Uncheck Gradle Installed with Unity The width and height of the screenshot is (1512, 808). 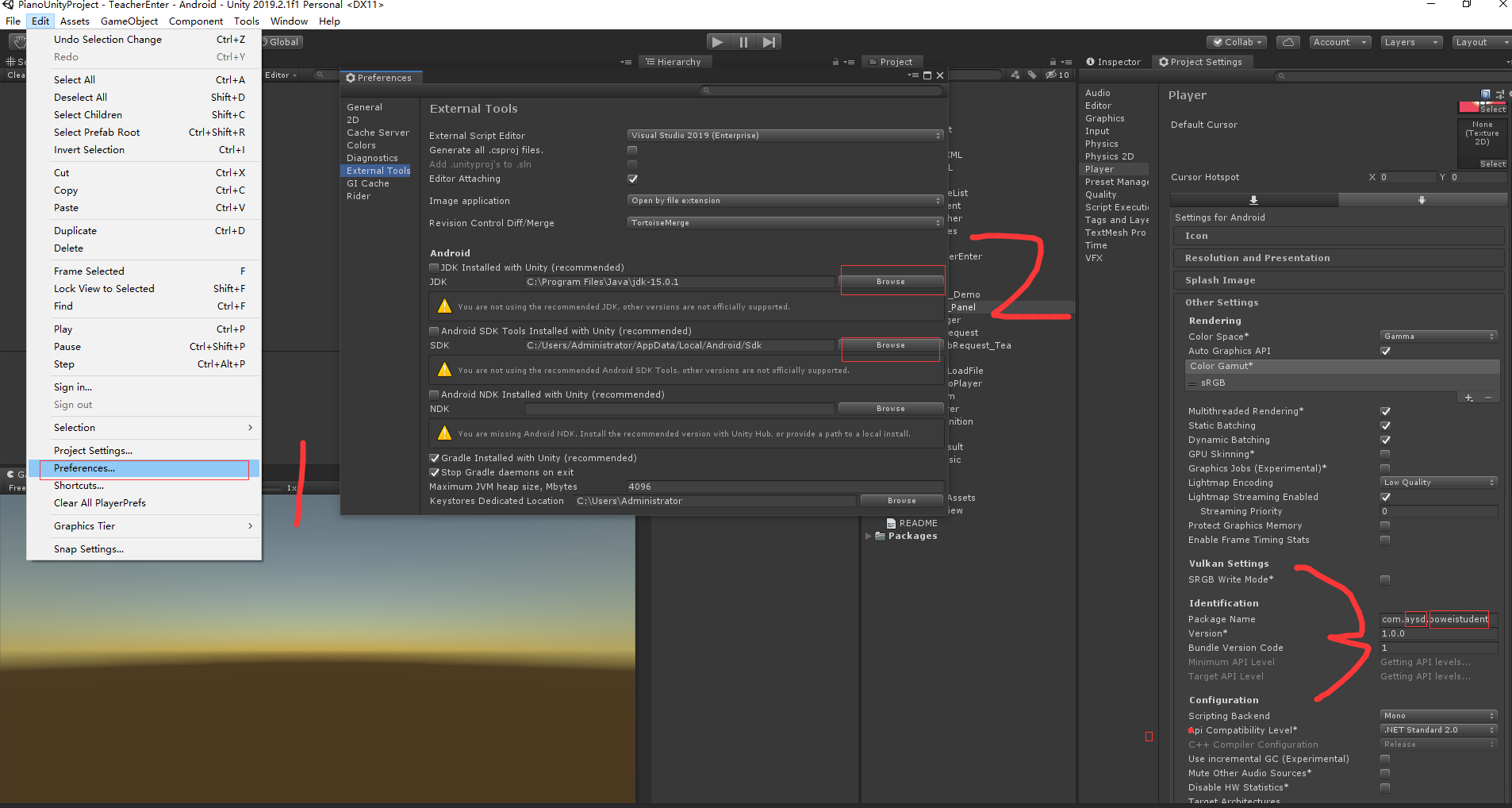pyautogui.click(x=434, y=458)
